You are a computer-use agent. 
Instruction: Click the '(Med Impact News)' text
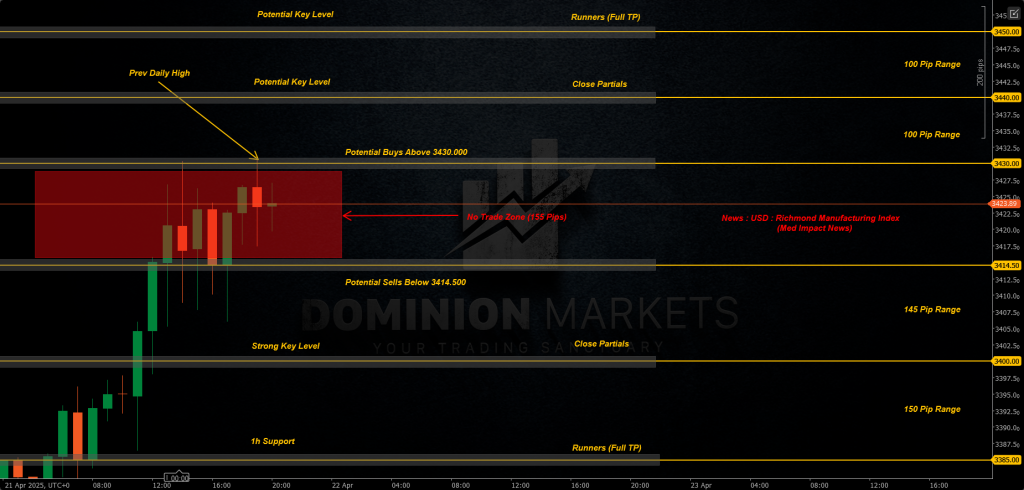tap(814, 228)
